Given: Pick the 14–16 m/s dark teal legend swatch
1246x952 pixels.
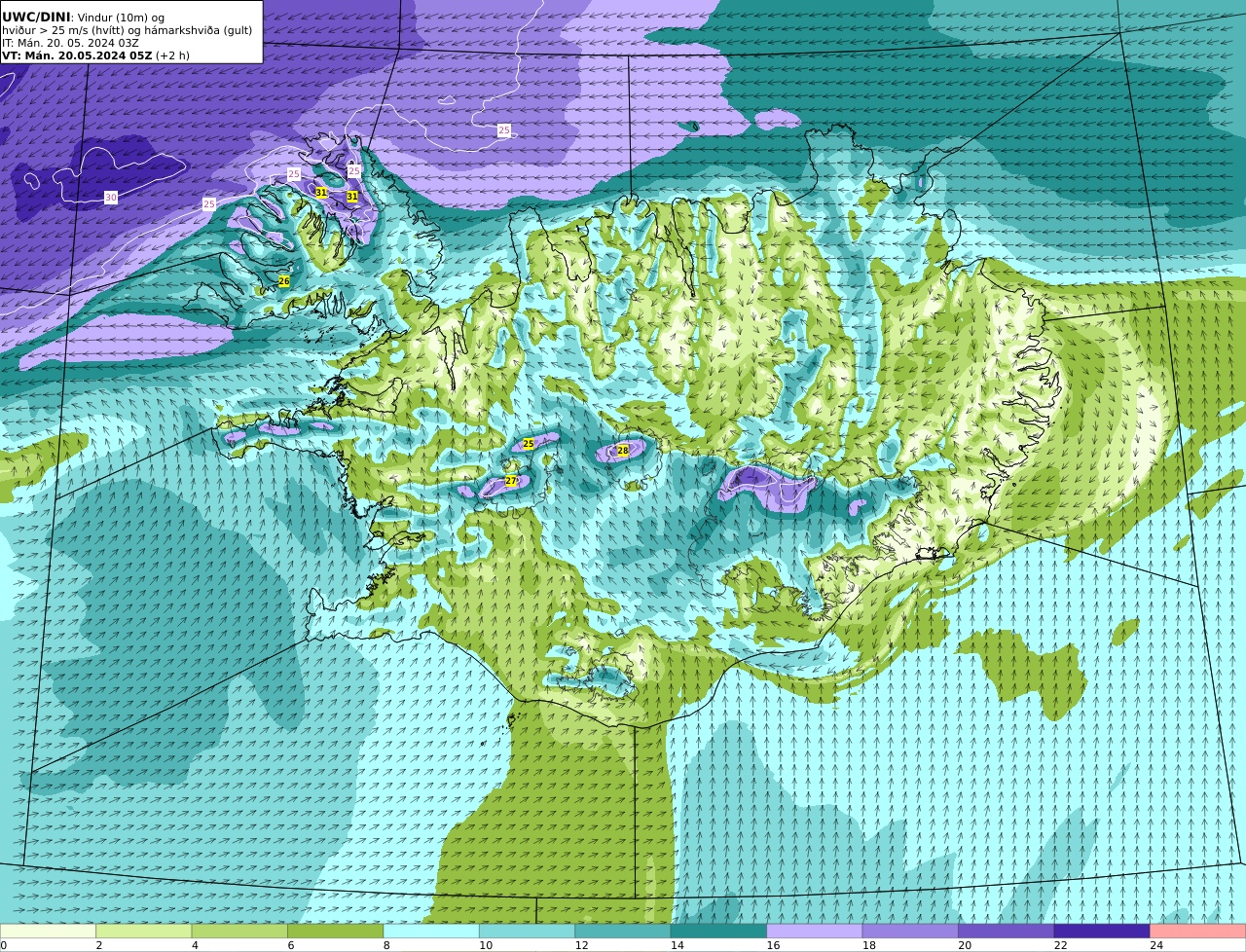Looking at the screenshot, I should click(718, 931).
